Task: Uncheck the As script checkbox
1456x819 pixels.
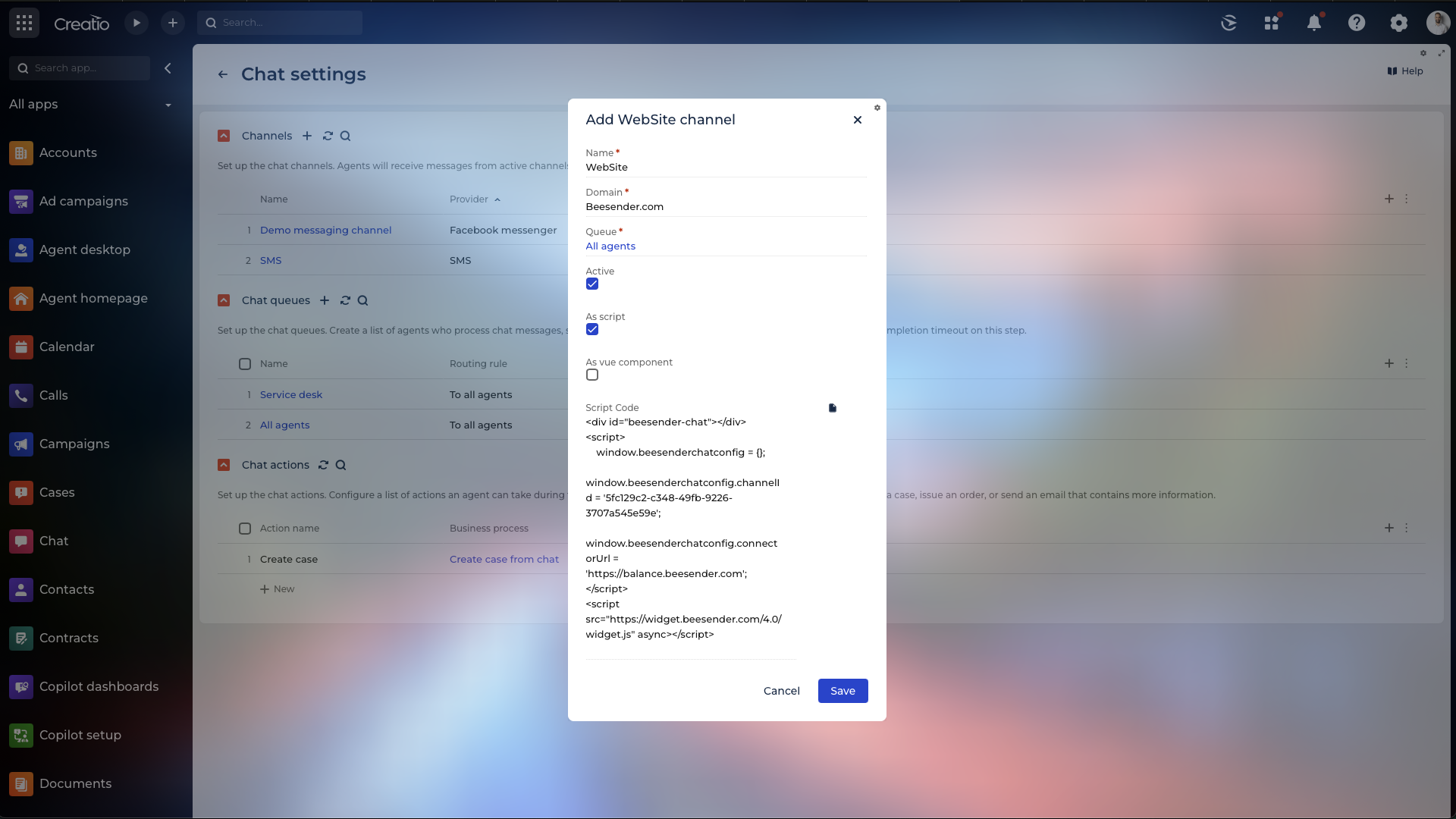Action: 592,329
